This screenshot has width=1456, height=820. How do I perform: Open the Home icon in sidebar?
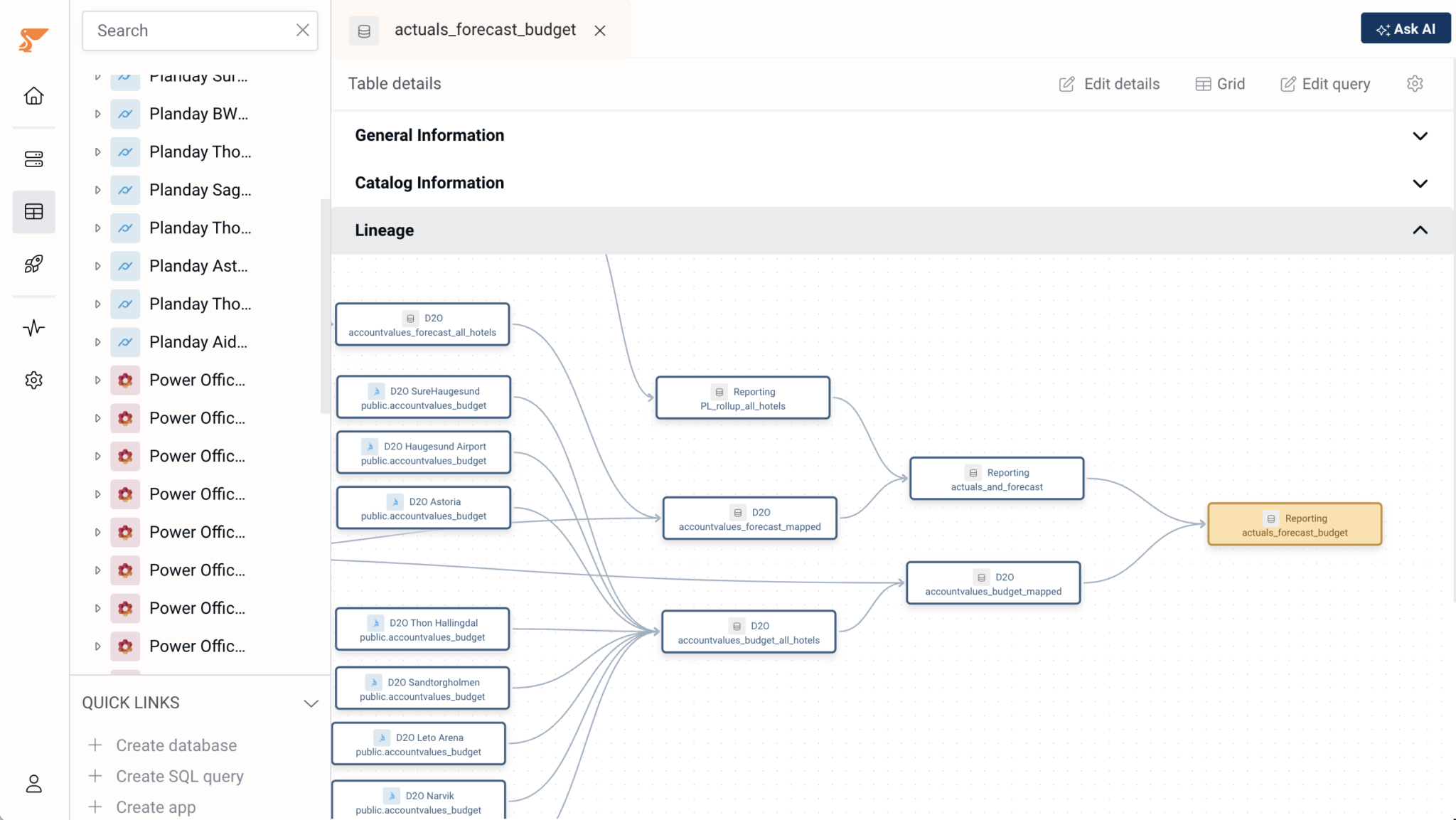pyautogui.click(x=33, y=96)
